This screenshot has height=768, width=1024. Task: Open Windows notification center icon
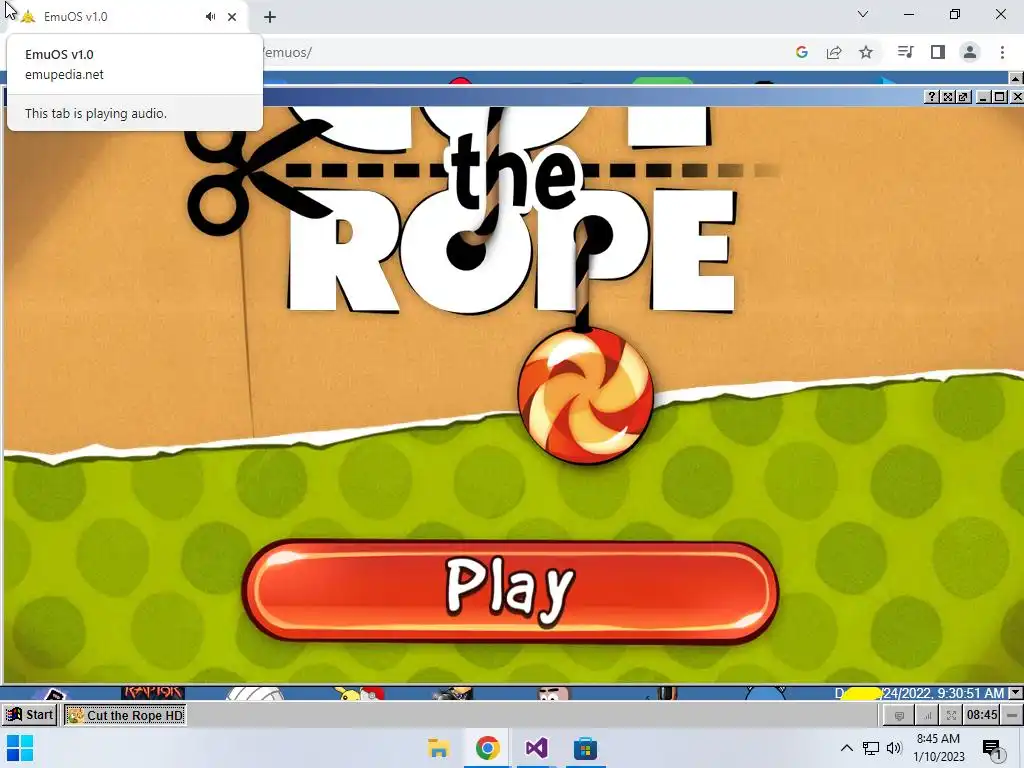992,749
